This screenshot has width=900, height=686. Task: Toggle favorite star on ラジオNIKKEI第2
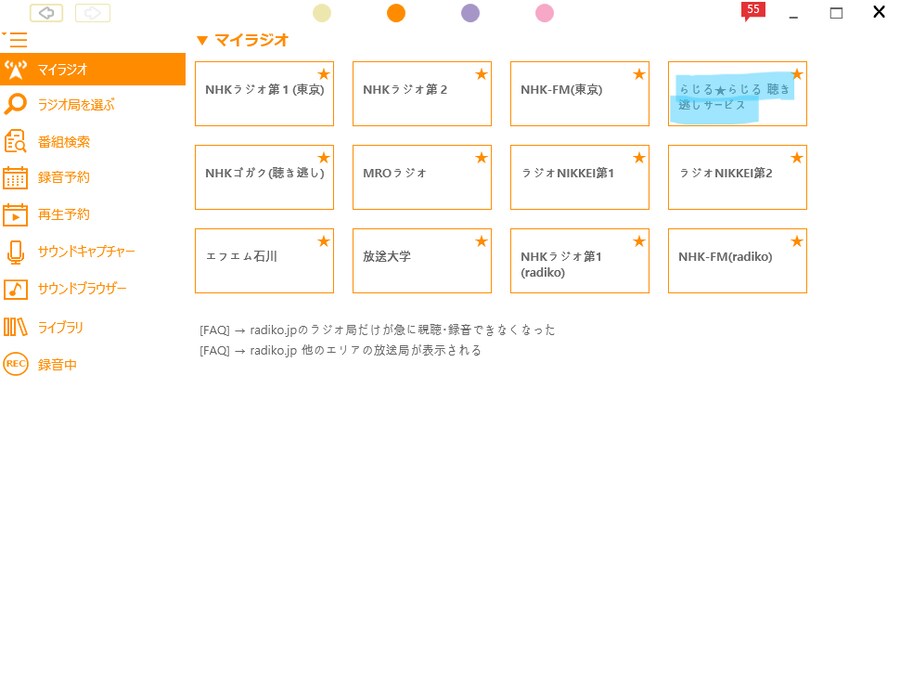[797, 157]
